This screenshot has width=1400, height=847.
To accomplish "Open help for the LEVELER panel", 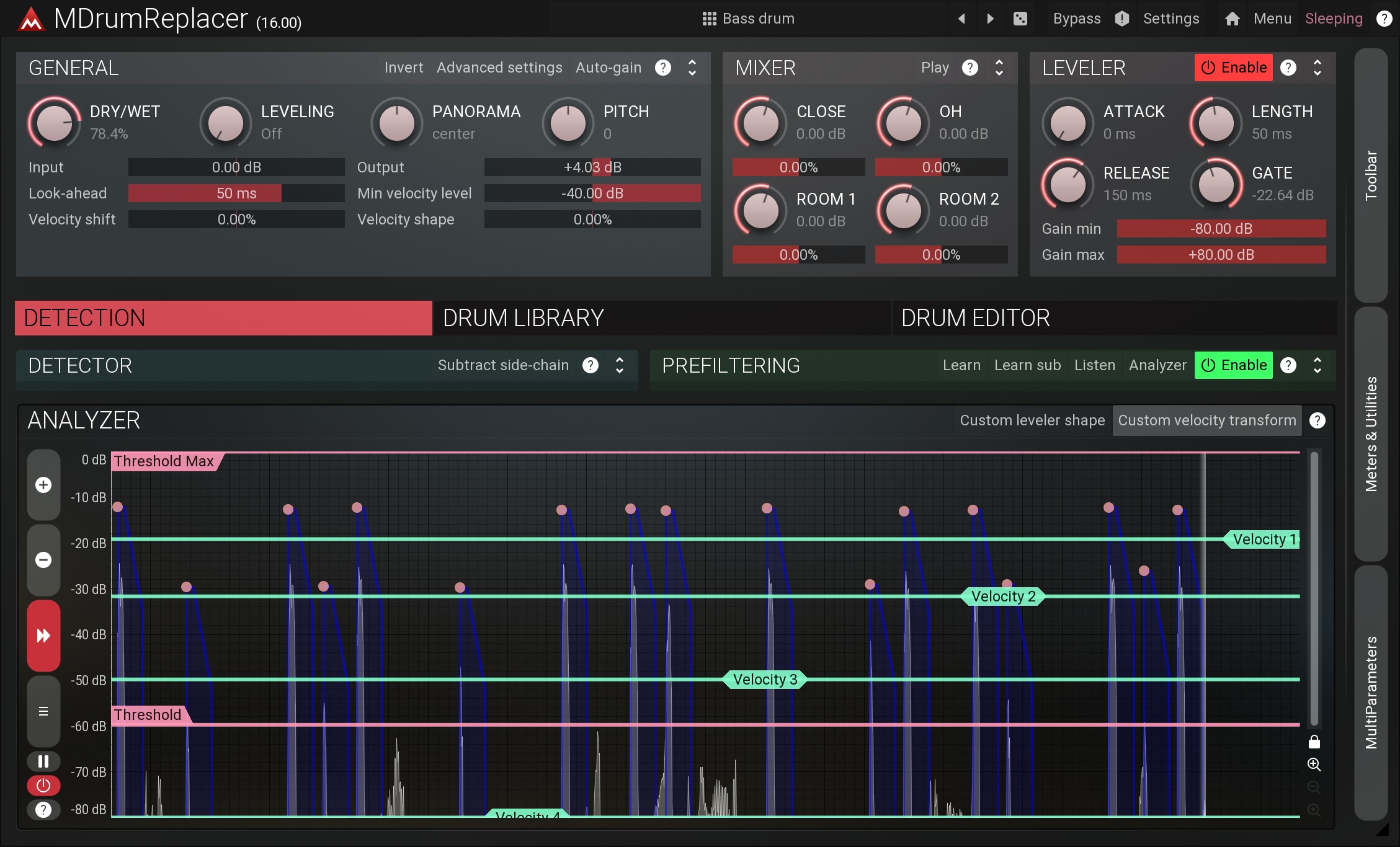I will coord(1288,68).
